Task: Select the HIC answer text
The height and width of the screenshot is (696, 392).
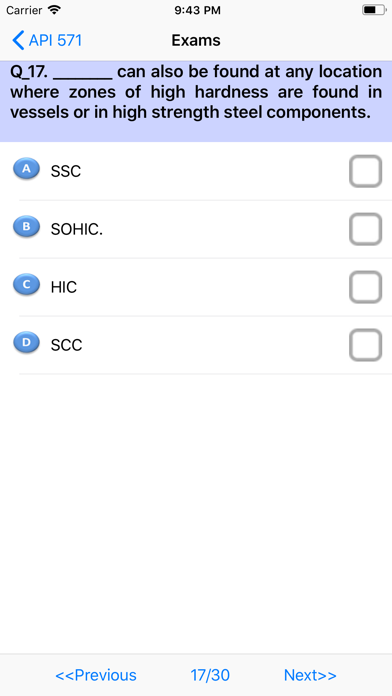Action: 63,288
